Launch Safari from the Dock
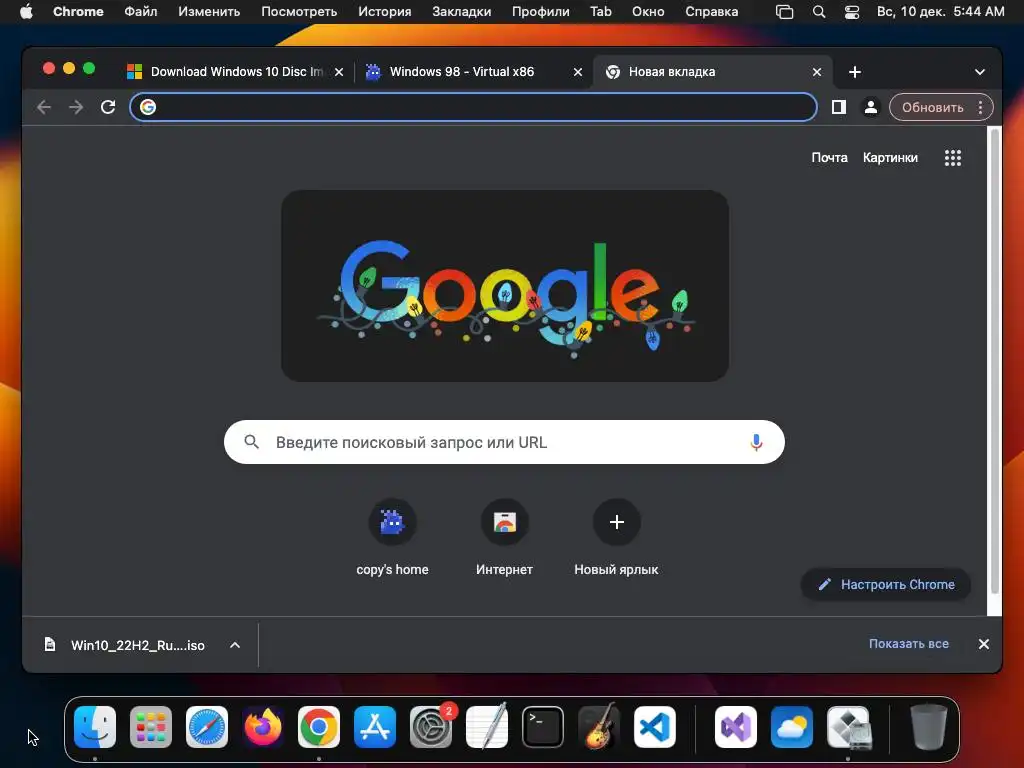 207,727
